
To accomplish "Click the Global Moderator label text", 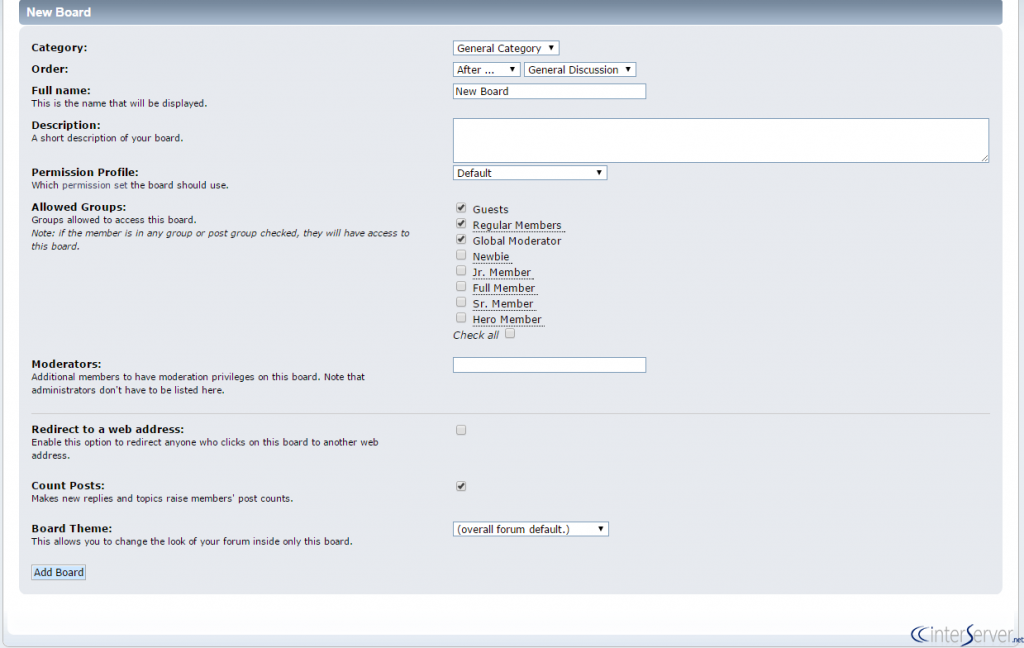I will pyautogui.click(x=517, y=241).
